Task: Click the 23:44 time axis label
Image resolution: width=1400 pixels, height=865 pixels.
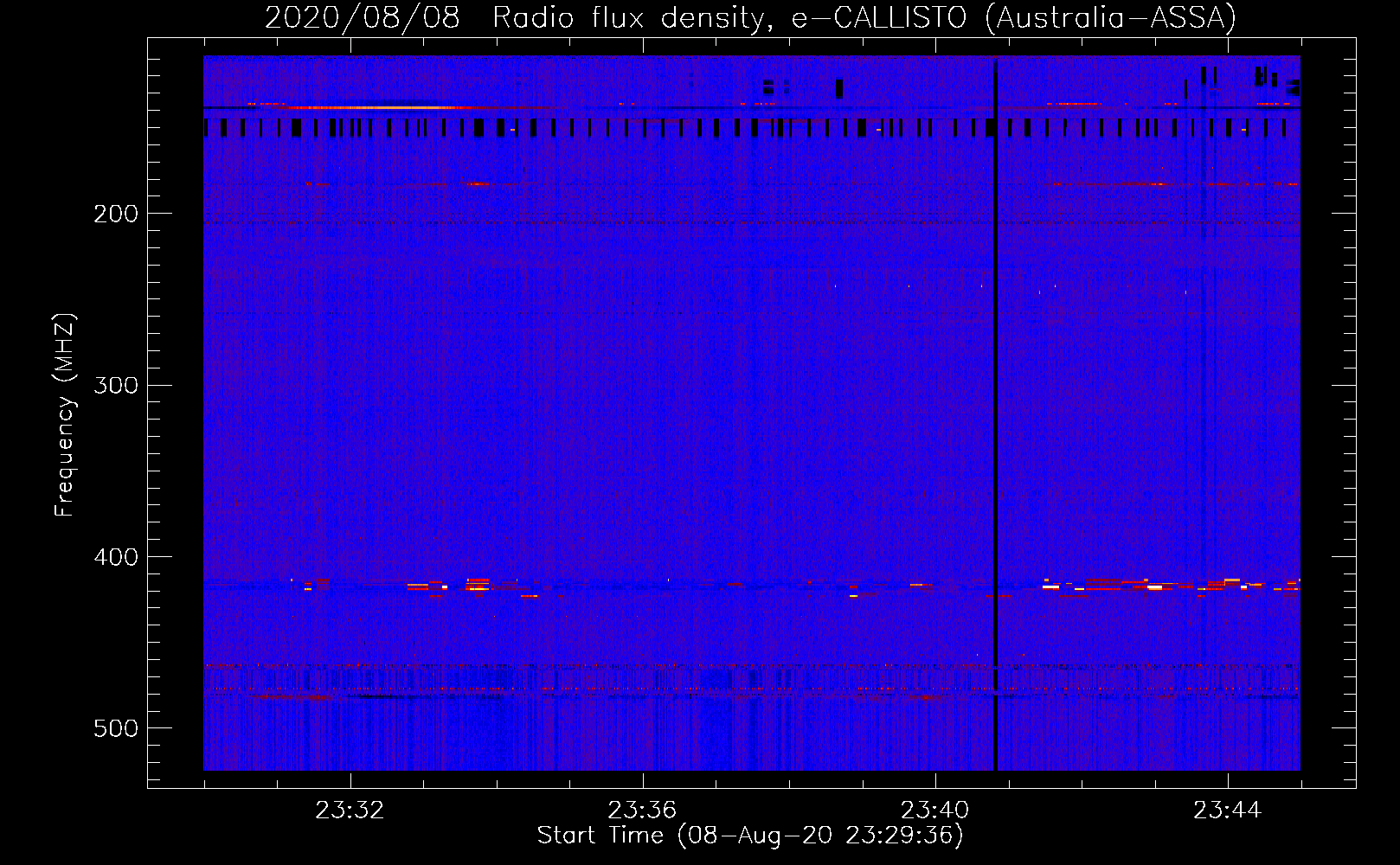Action: [x=1228, y=811]
